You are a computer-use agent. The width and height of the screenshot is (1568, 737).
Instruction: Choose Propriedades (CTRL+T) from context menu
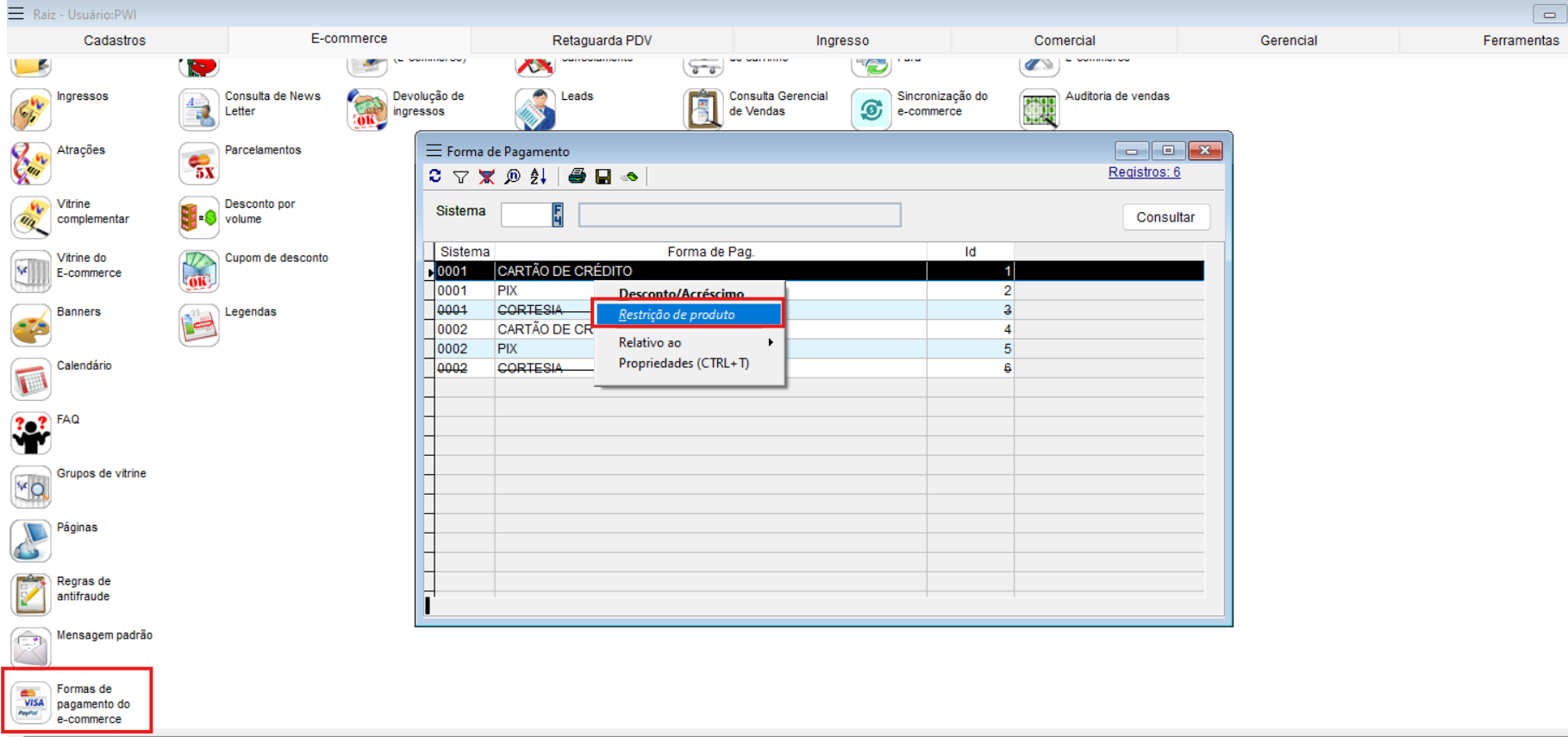[x=684, y=364]
